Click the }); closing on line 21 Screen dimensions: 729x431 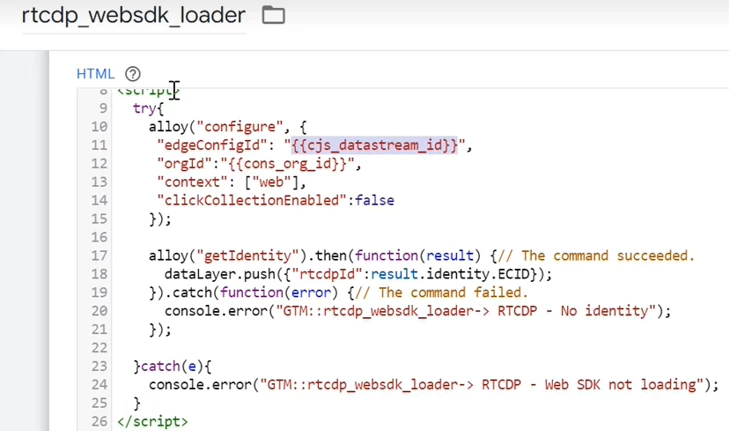(x=160, y=330)
